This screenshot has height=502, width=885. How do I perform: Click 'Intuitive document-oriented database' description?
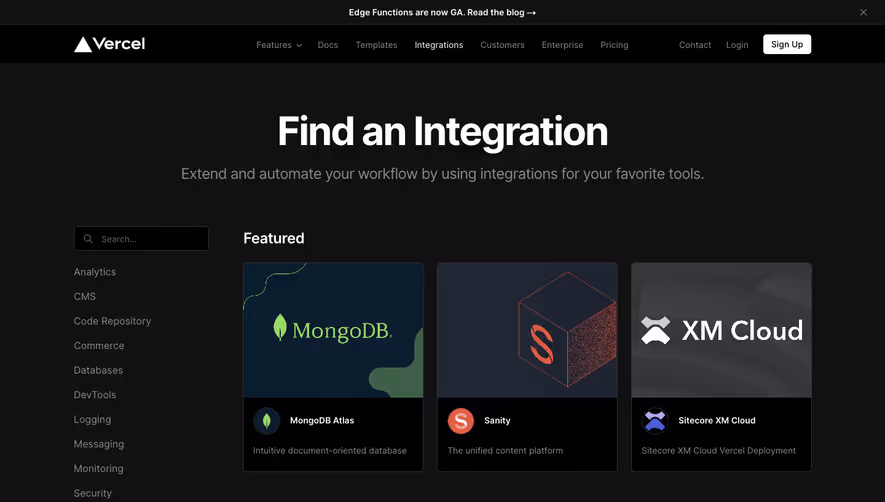[x=330, y=451]
